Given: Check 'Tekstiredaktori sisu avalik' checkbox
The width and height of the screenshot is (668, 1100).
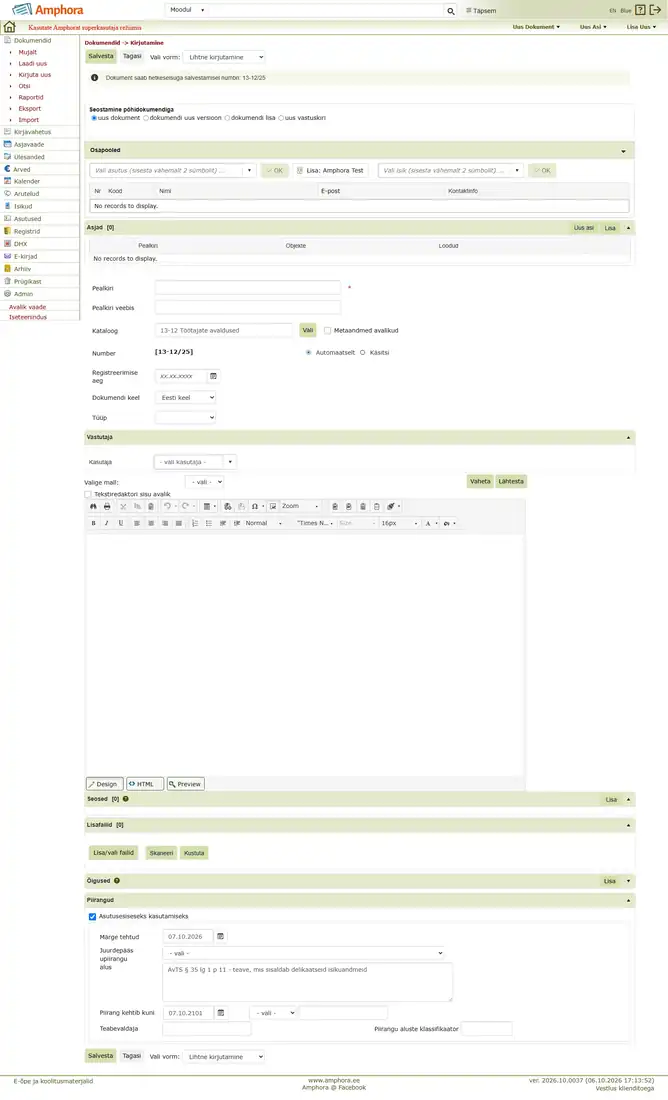Looking at the screenshot, I should [88, 495].
